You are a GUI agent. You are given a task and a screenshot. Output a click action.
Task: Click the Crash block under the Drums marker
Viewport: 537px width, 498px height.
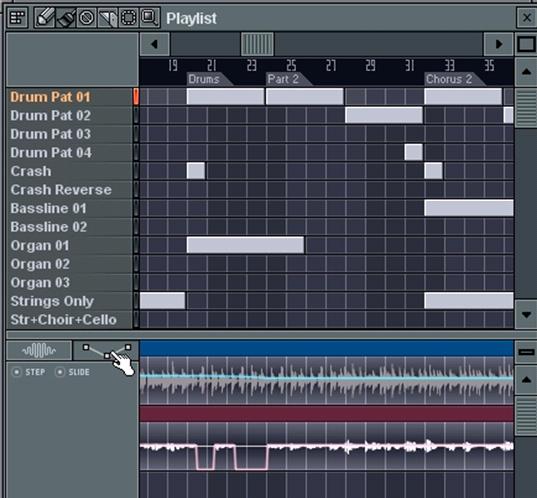(196, 171)
